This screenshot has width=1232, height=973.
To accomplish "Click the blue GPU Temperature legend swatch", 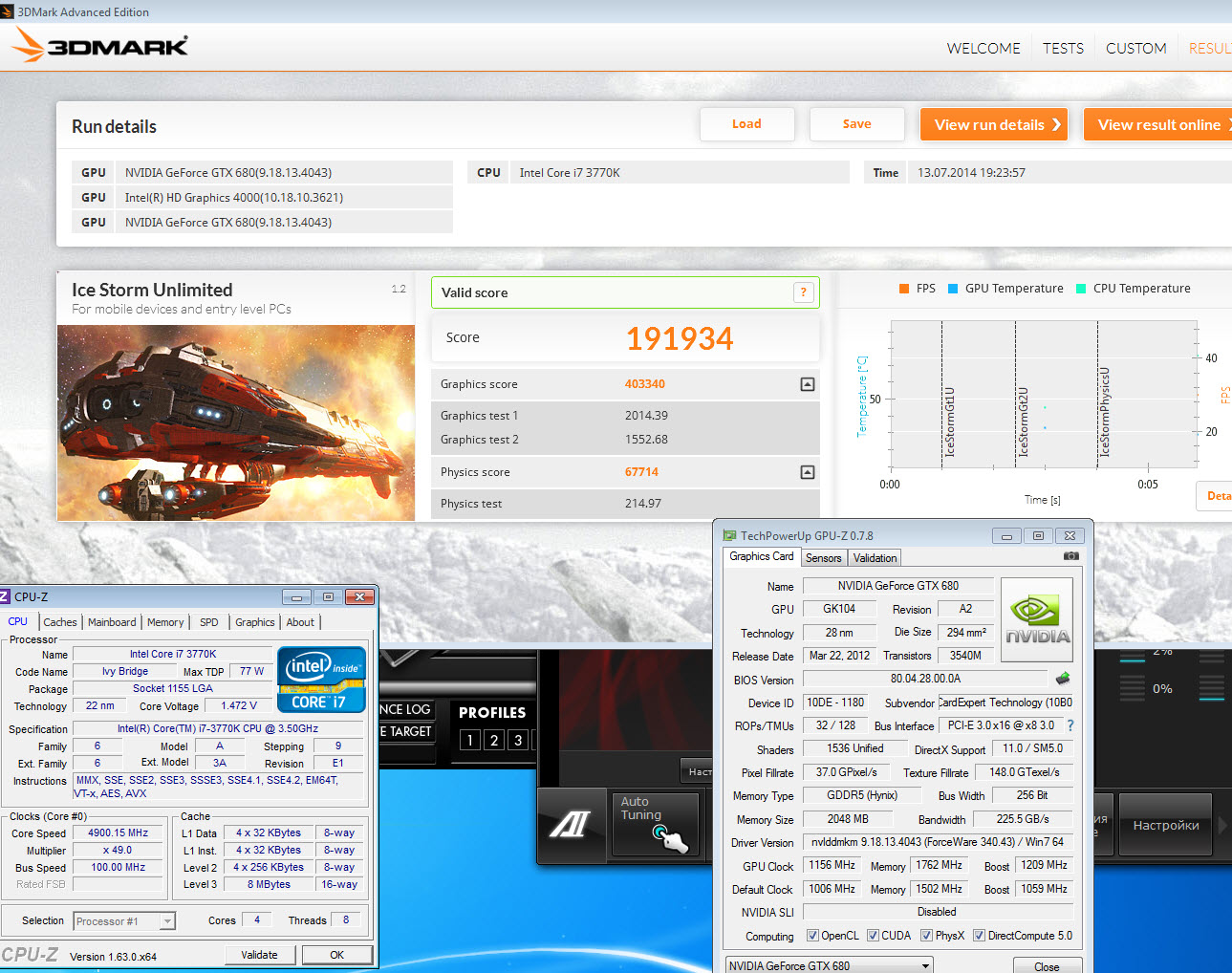I will click(x=953, y=289).
